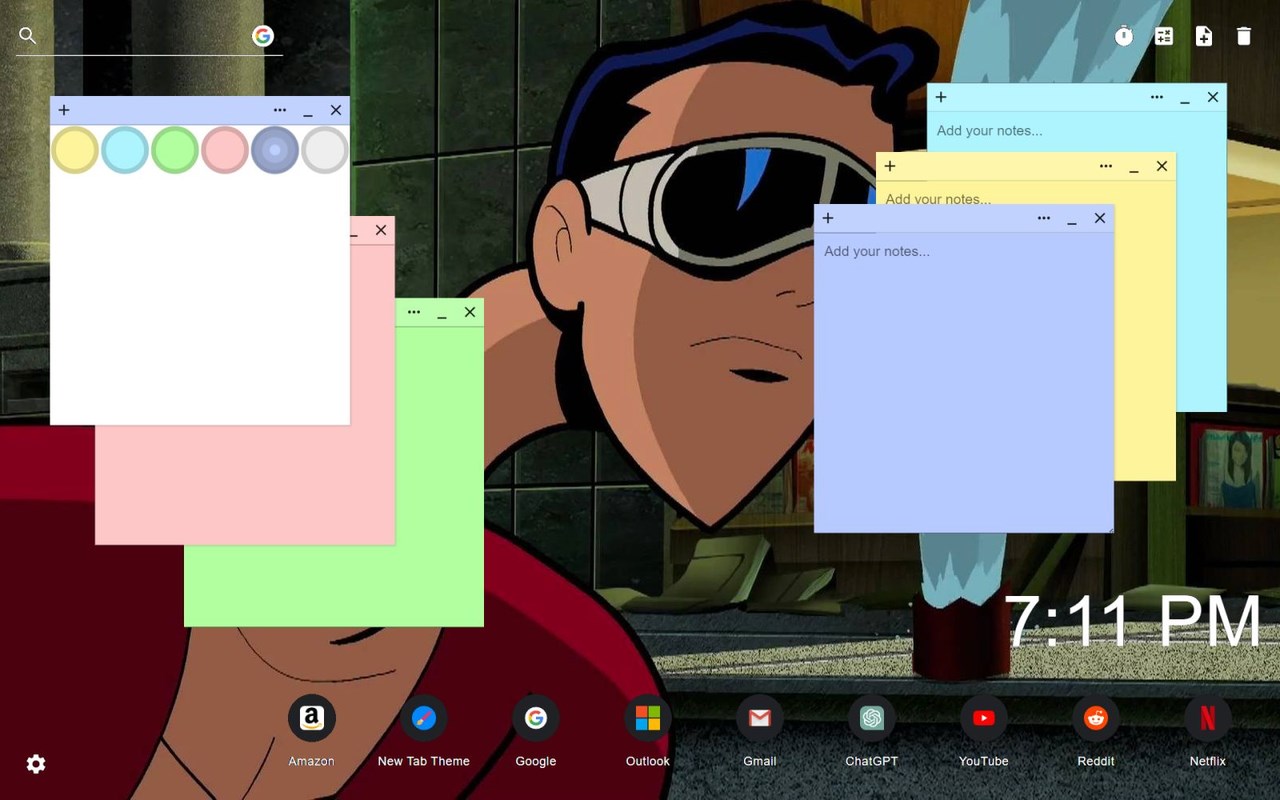Pick the light blue color swatch
1280x800 pixels.
pos(125,150)
